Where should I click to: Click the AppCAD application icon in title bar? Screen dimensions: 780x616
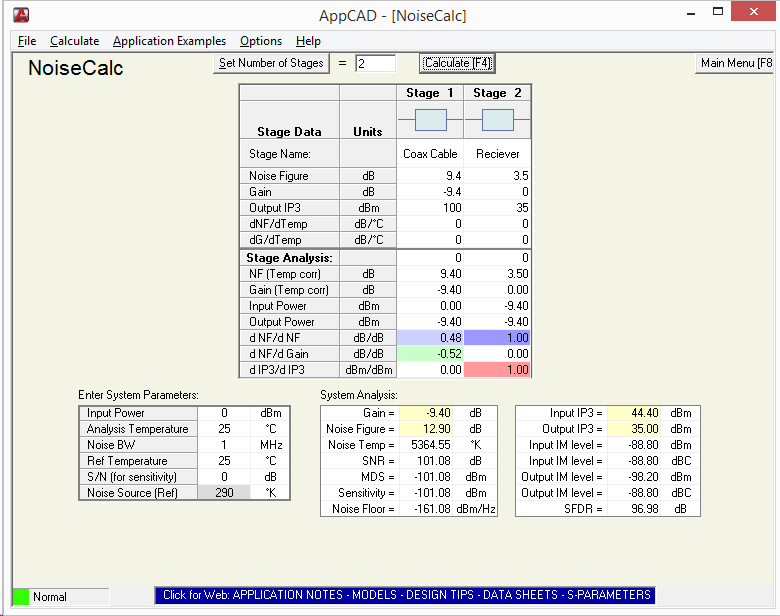(x=20, y=15)
